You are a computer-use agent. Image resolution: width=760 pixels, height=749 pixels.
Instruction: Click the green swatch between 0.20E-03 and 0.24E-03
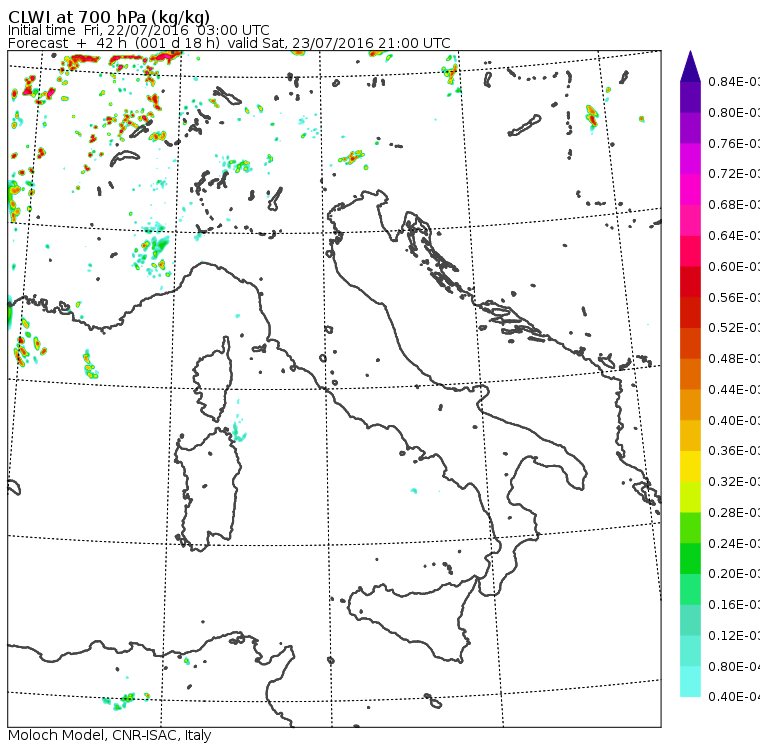point(690,558)
